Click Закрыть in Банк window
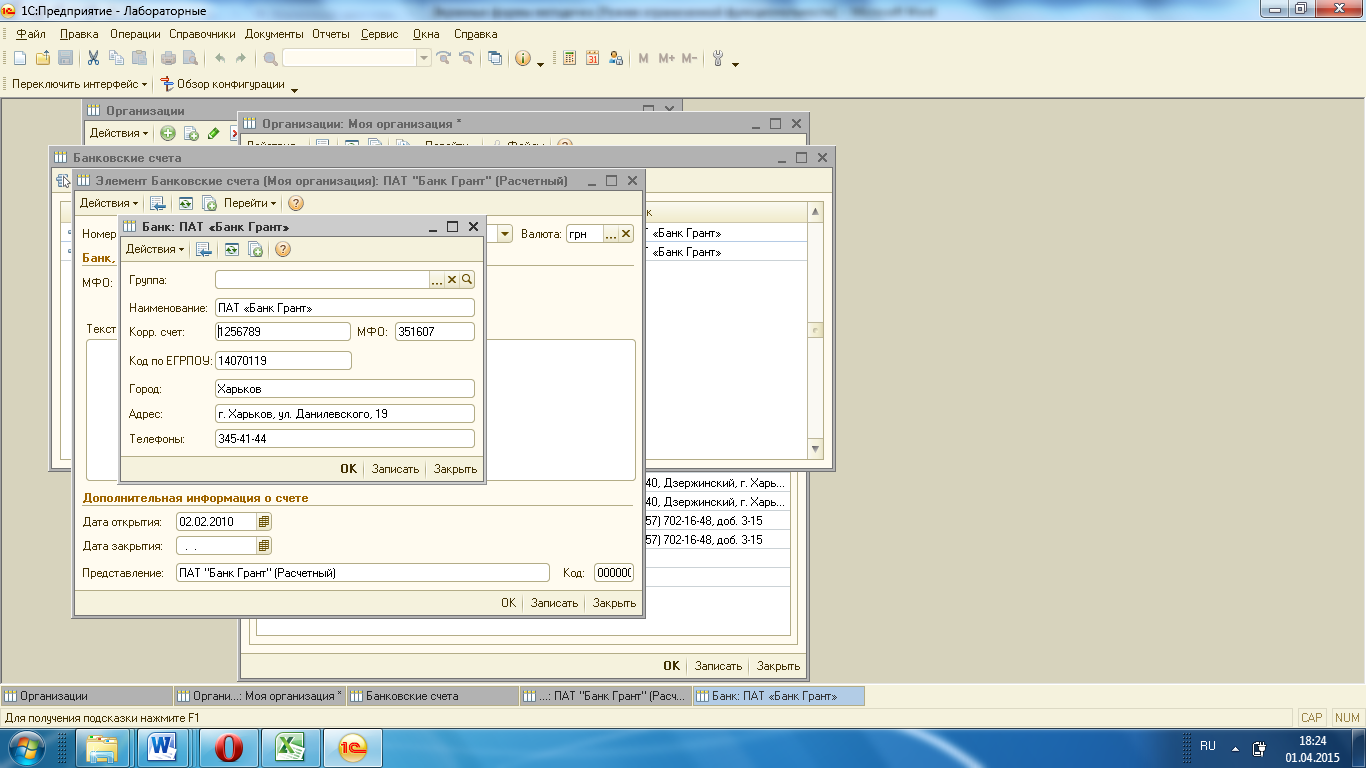Screen dimensions: 1366x768 pos(455,469)
